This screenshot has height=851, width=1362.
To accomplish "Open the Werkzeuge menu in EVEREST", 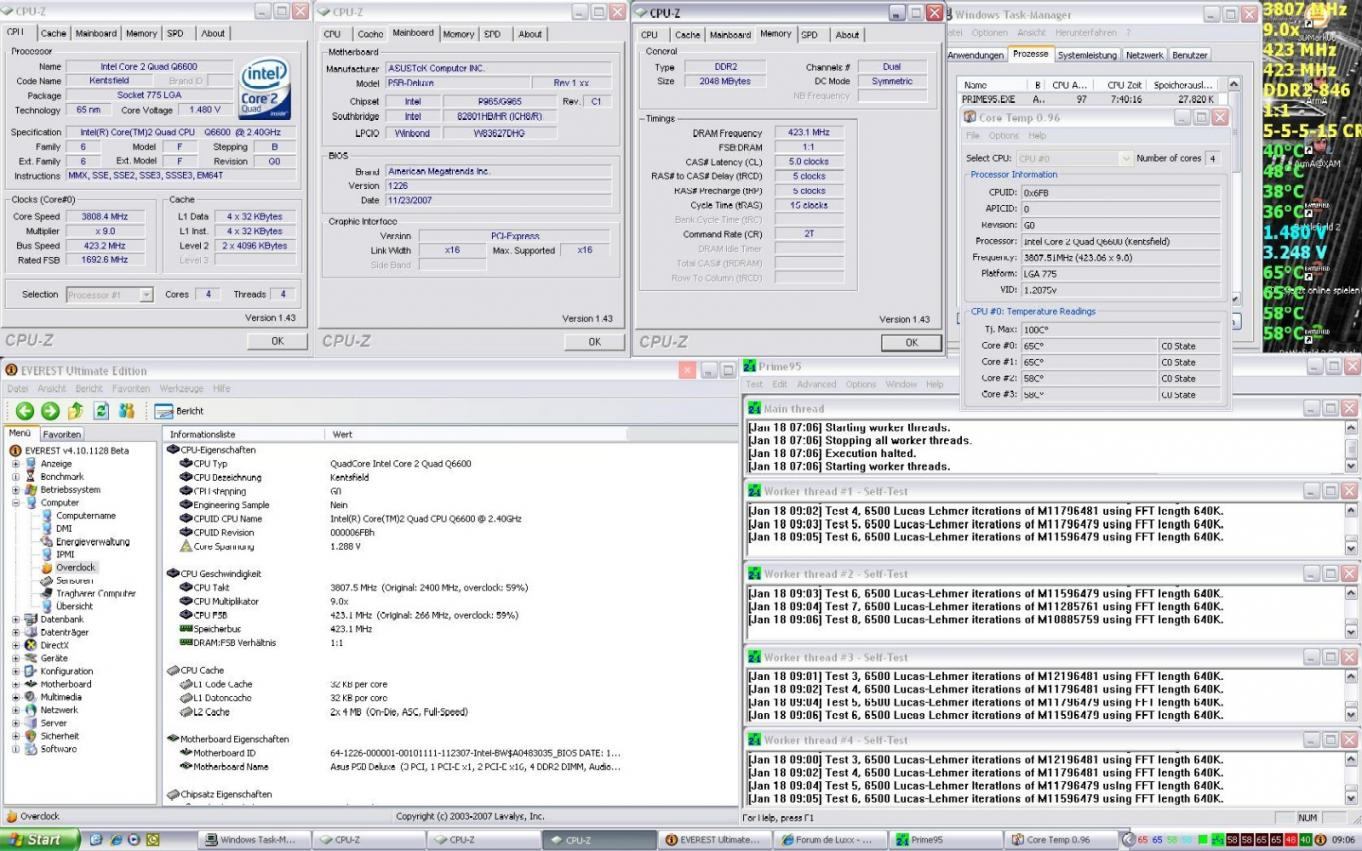I will [179, 388].
